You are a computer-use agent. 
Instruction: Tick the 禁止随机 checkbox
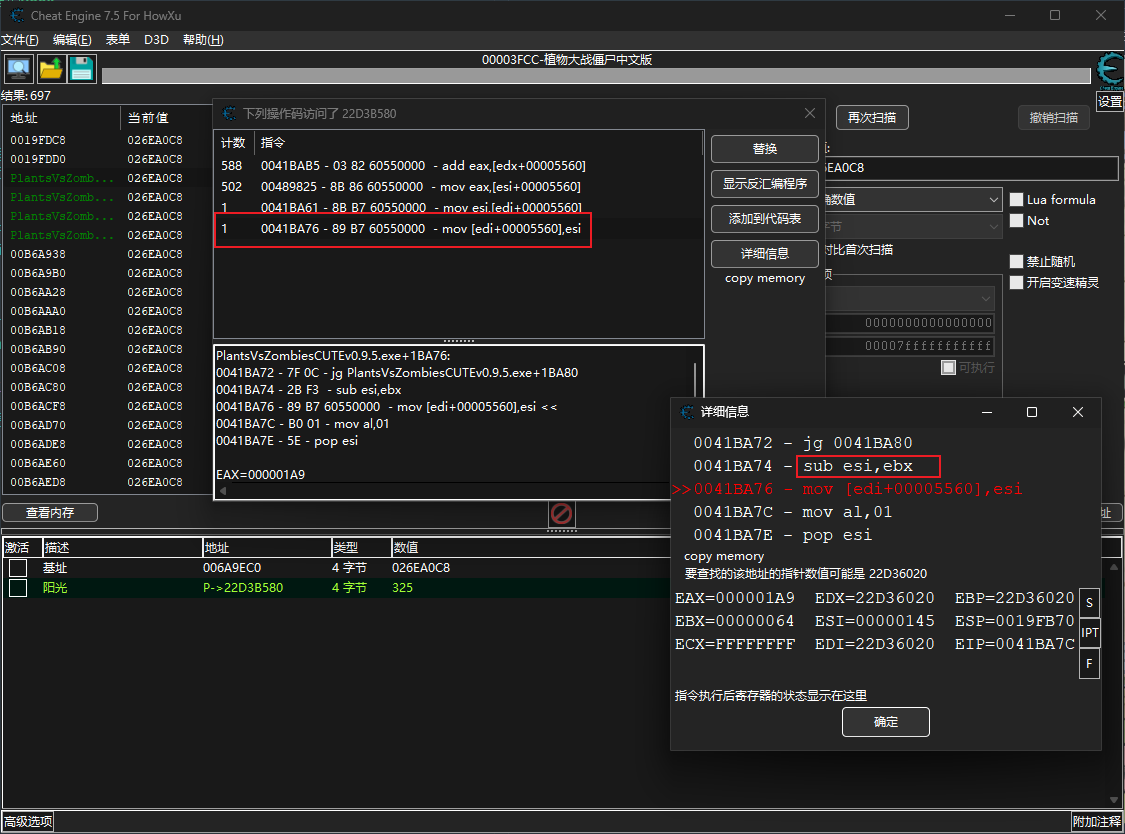[x=1017, y=262]
